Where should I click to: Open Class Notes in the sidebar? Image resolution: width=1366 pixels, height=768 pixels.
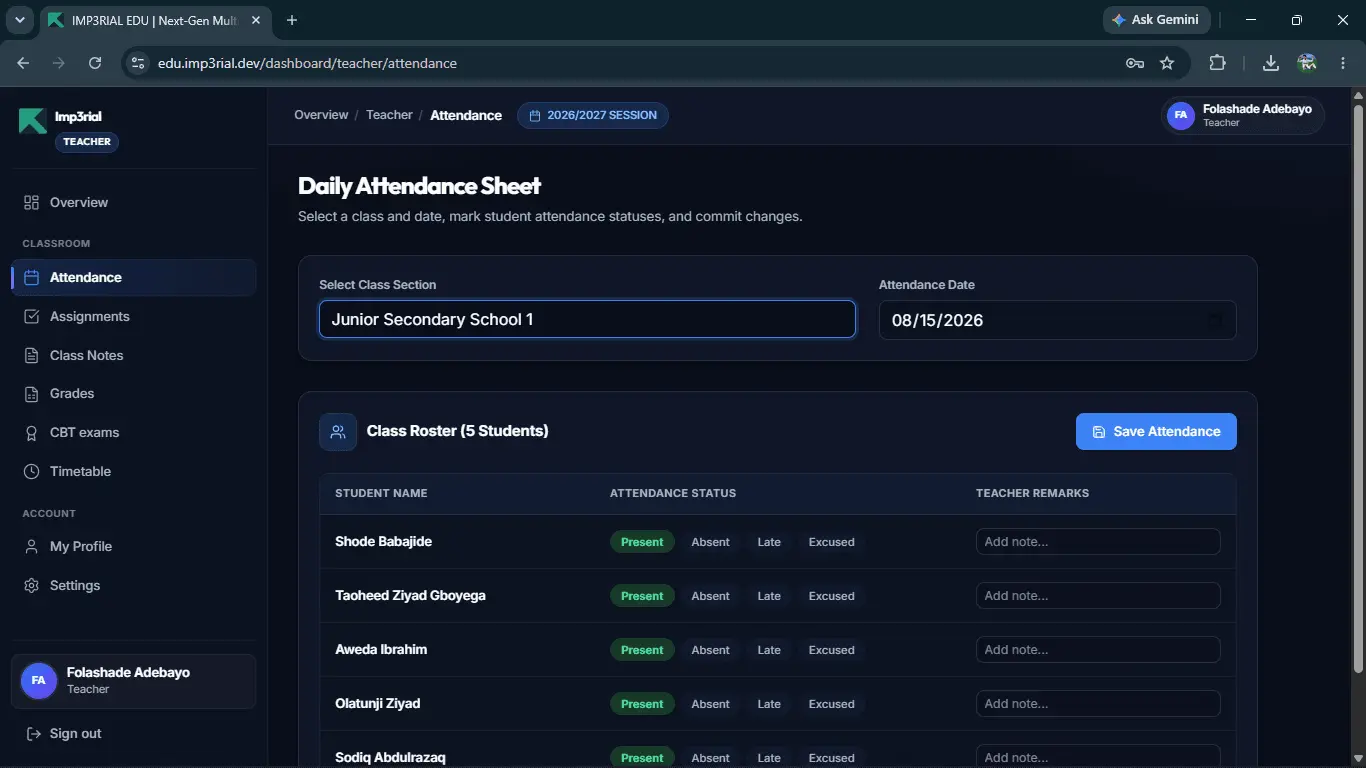[x=134, y=356]
